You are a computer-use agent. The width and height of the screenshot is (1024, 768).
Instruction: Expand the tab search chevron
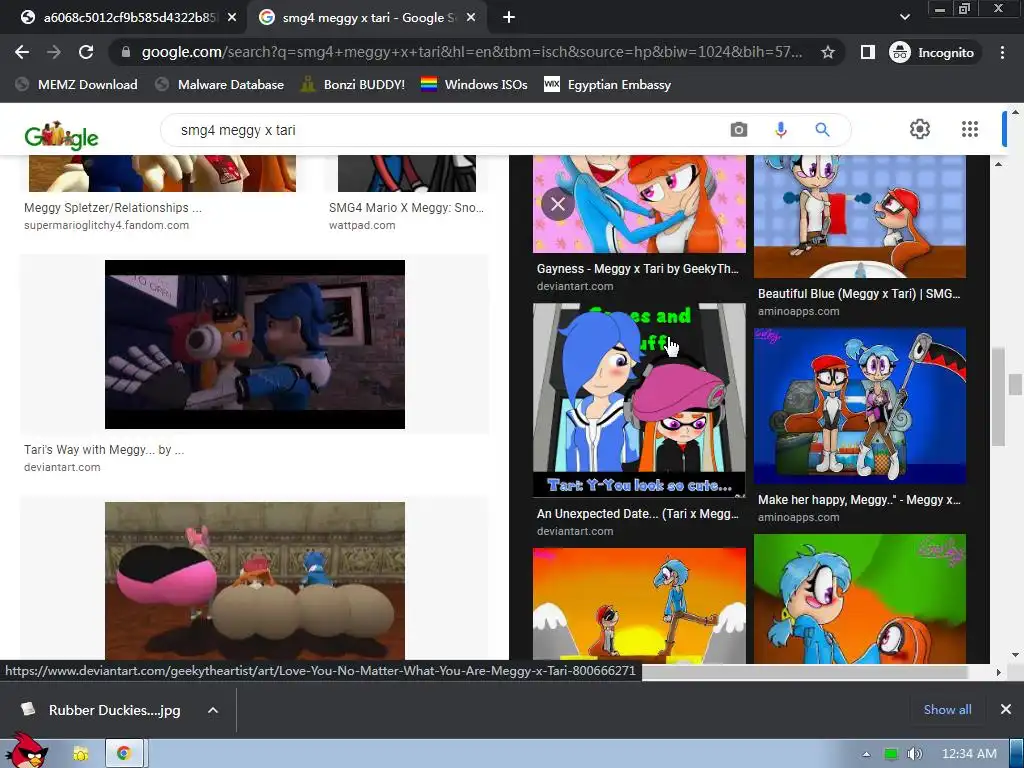(x=904, y=17)
